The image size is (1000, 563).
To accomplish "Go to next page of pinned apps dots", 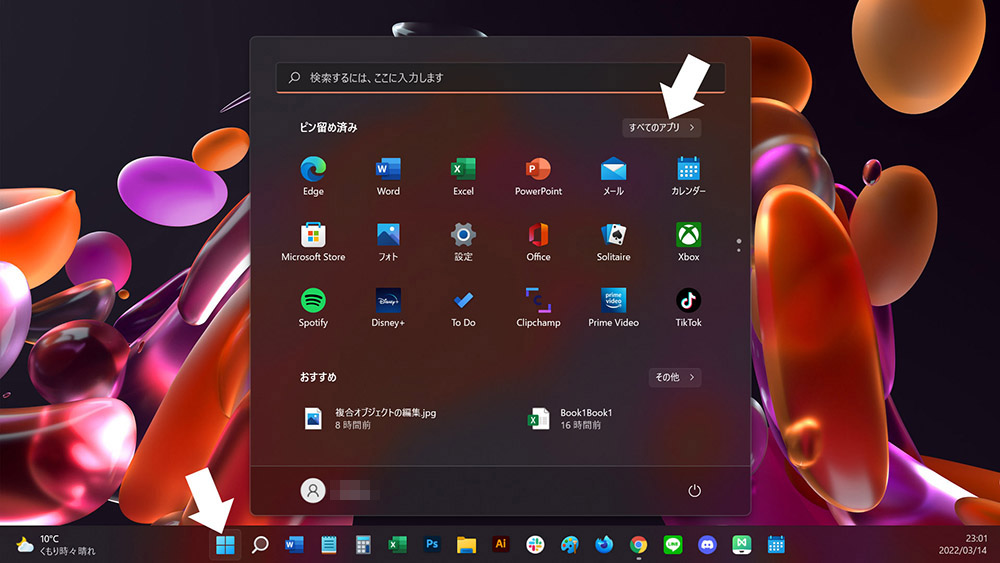I will point(739,250).
